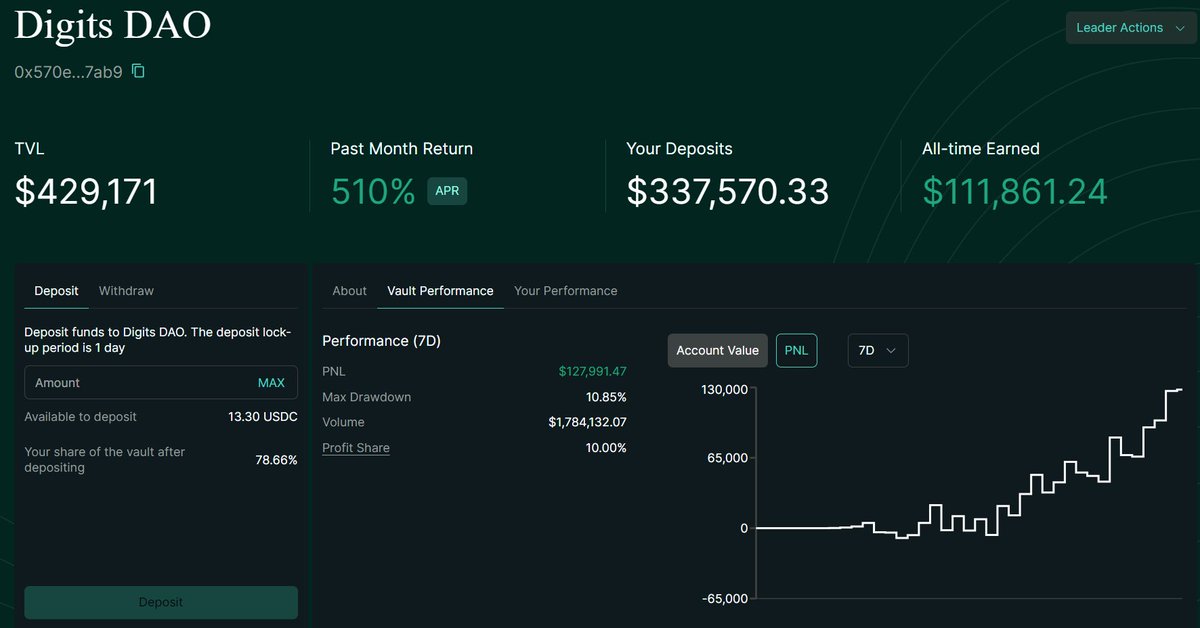Open the Leader Actions dropdown
Image resolution: width=1200 pixels, height=628 pixels.
(x=1130, y=28)
